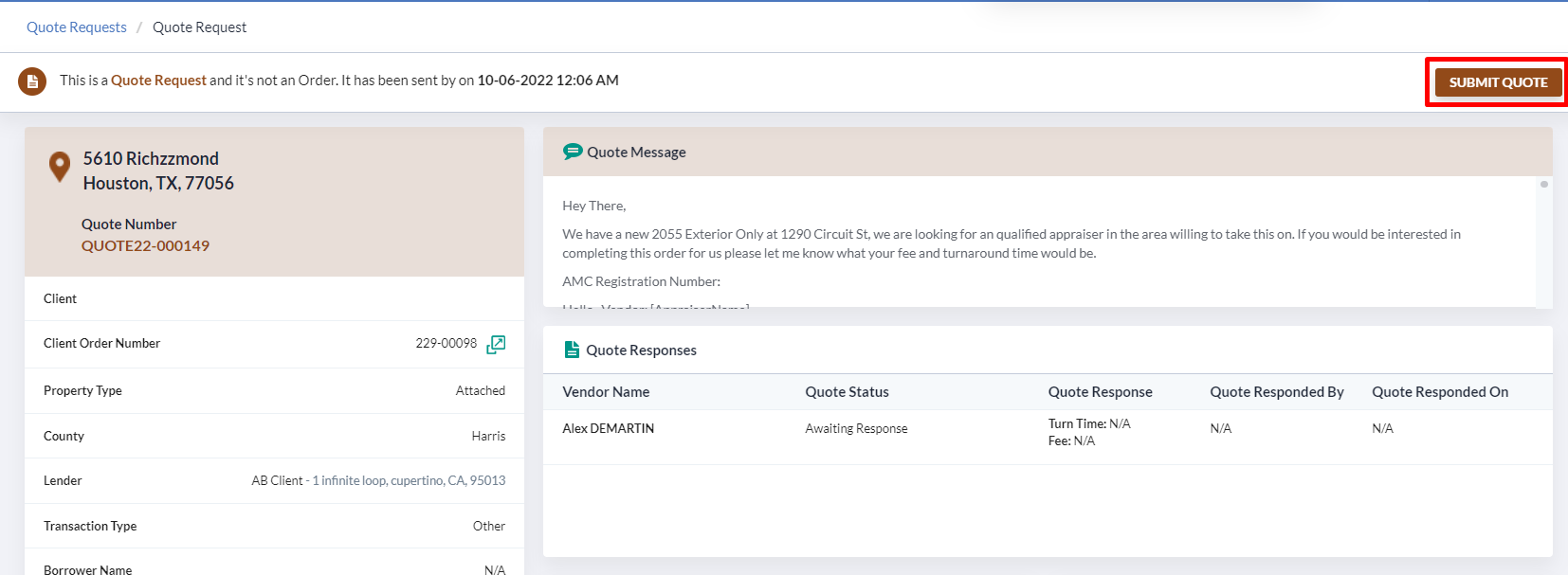The height and width of the screenshot is (575, 1568).
Task: Click Houston, TX, 77056 text
Action: point(158,183)
